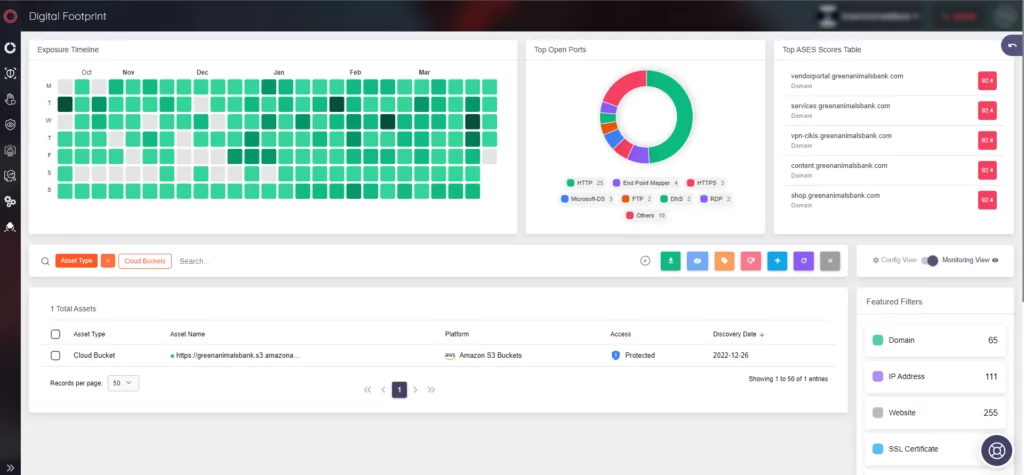Click into the Search input field
Viewport: 1024px width, 475px height.
405,261
